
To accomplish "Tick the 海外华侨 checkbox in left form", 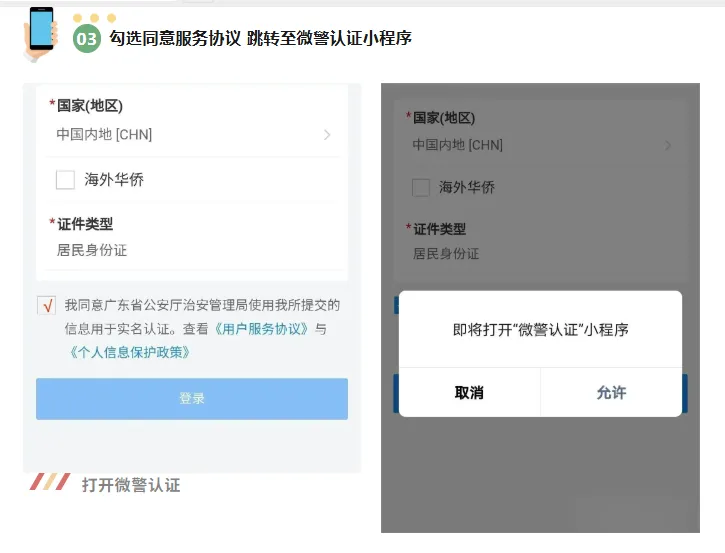I will pyautogui.click(x=66, y=180).
